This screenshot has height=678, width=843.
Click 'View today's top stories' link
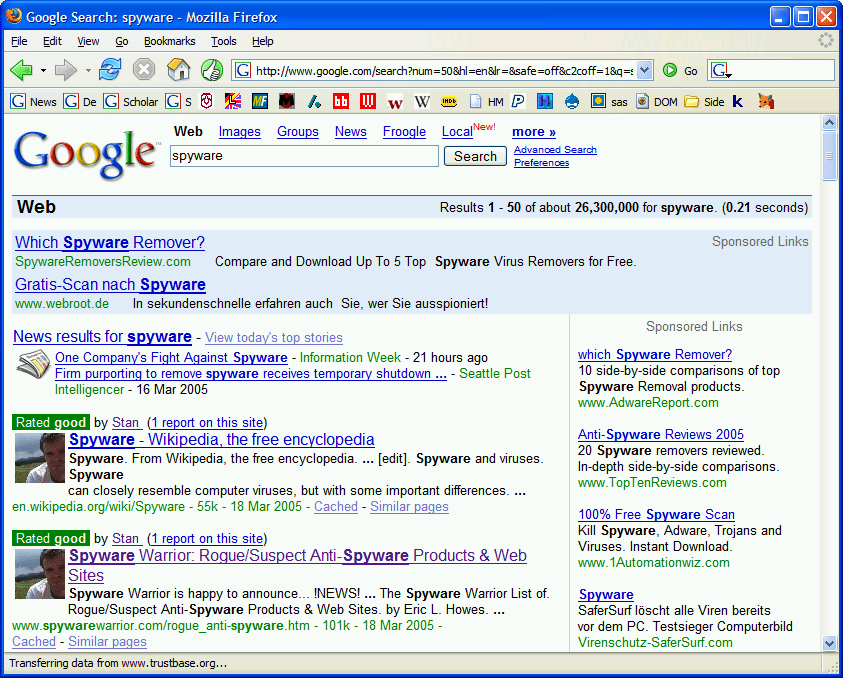click(274, 338)
